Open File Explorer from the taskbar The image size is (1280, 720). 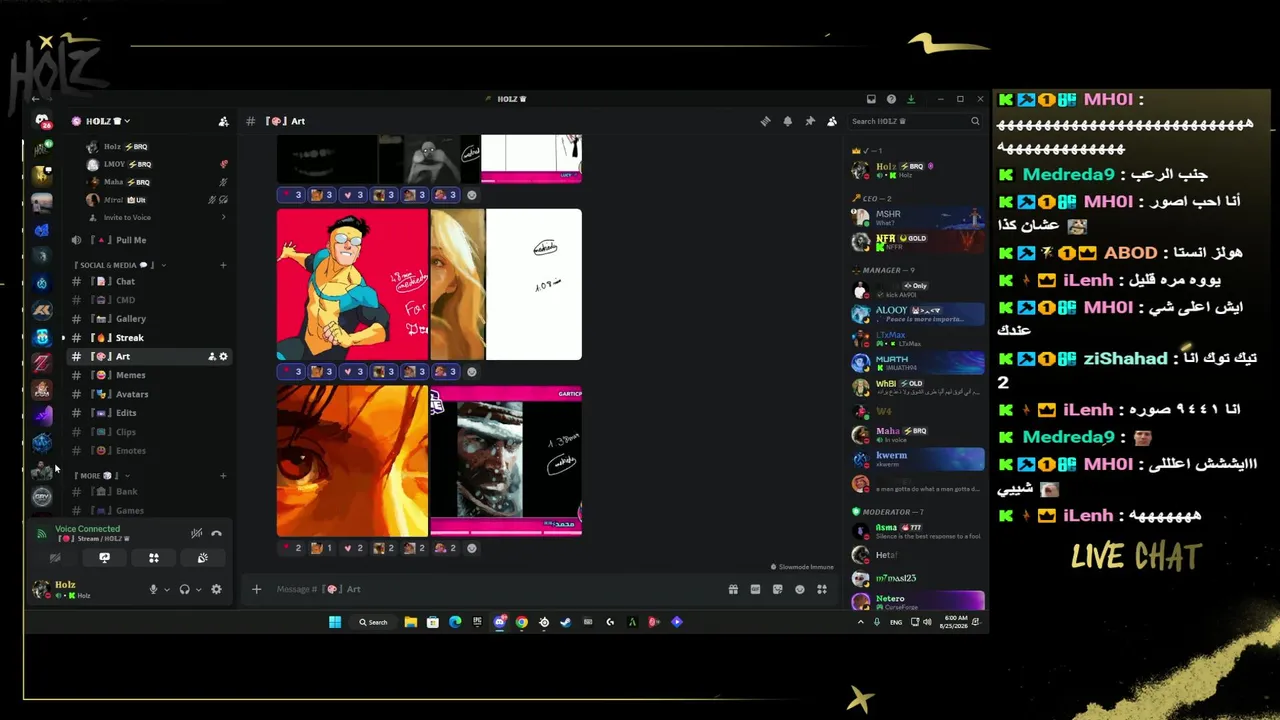coord(411,622)
